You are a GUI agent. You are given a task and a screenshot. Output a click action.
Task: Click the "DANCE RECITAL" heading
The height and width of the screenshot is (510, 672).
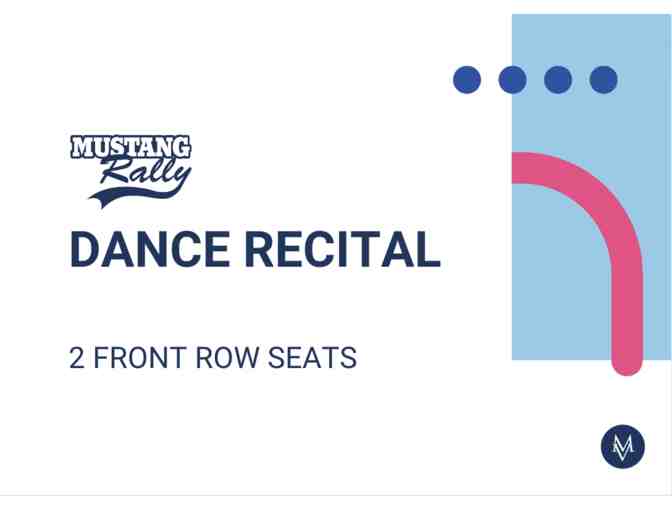tap(255, 249)
